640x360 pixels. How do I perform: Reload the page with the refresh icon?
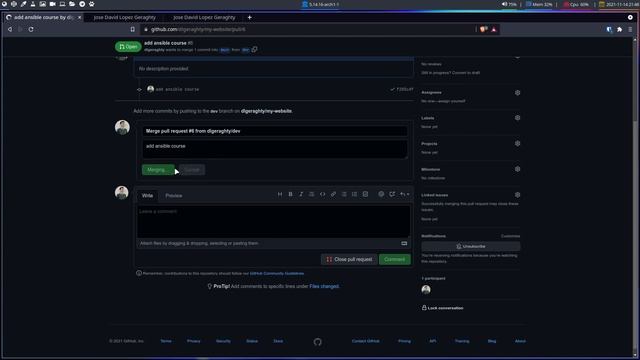pyautogui.click(x=31, y=29)
